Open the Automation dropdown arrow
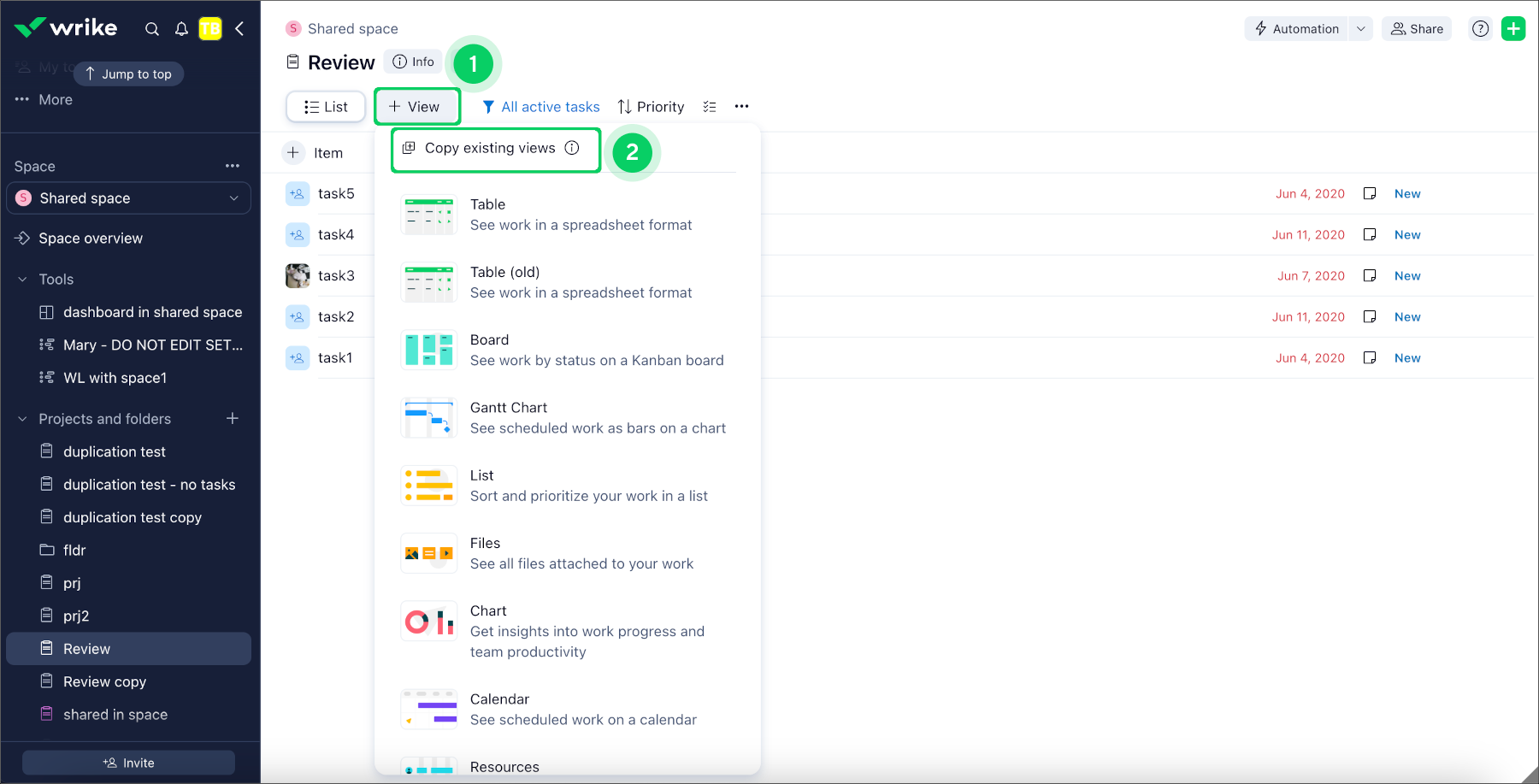Screen dimensions: 1539x784 1361,29
